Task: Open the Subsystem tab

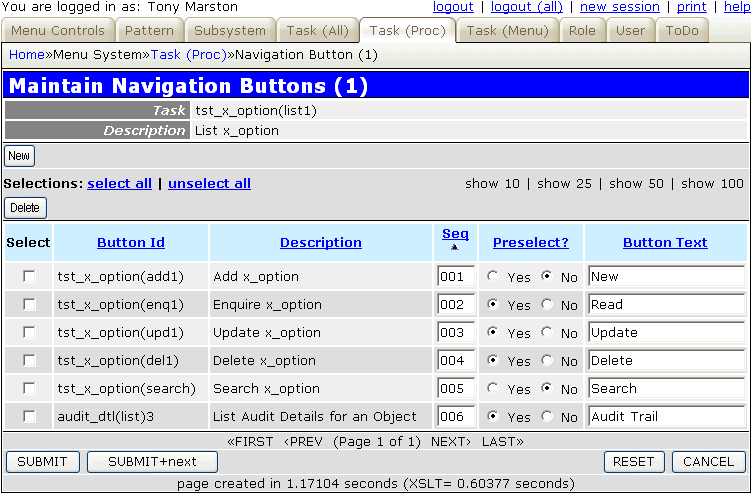Action: point(230,31)
